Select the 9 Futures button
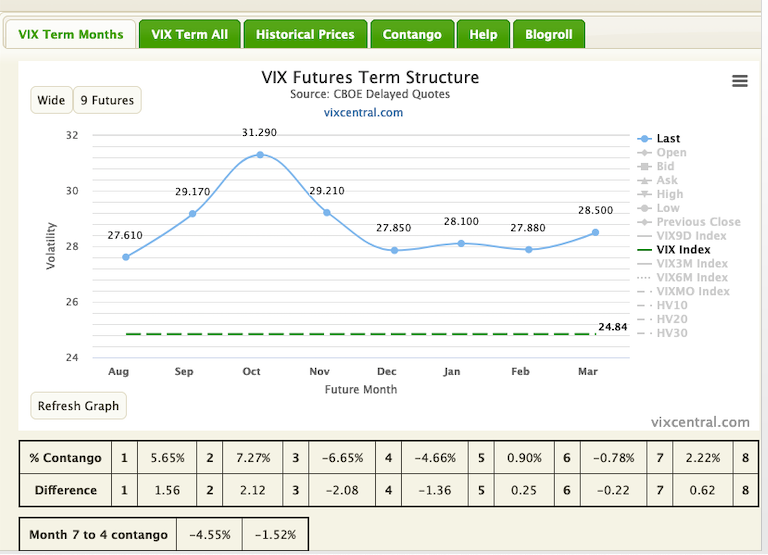768x555 pixels. [107, 100]
